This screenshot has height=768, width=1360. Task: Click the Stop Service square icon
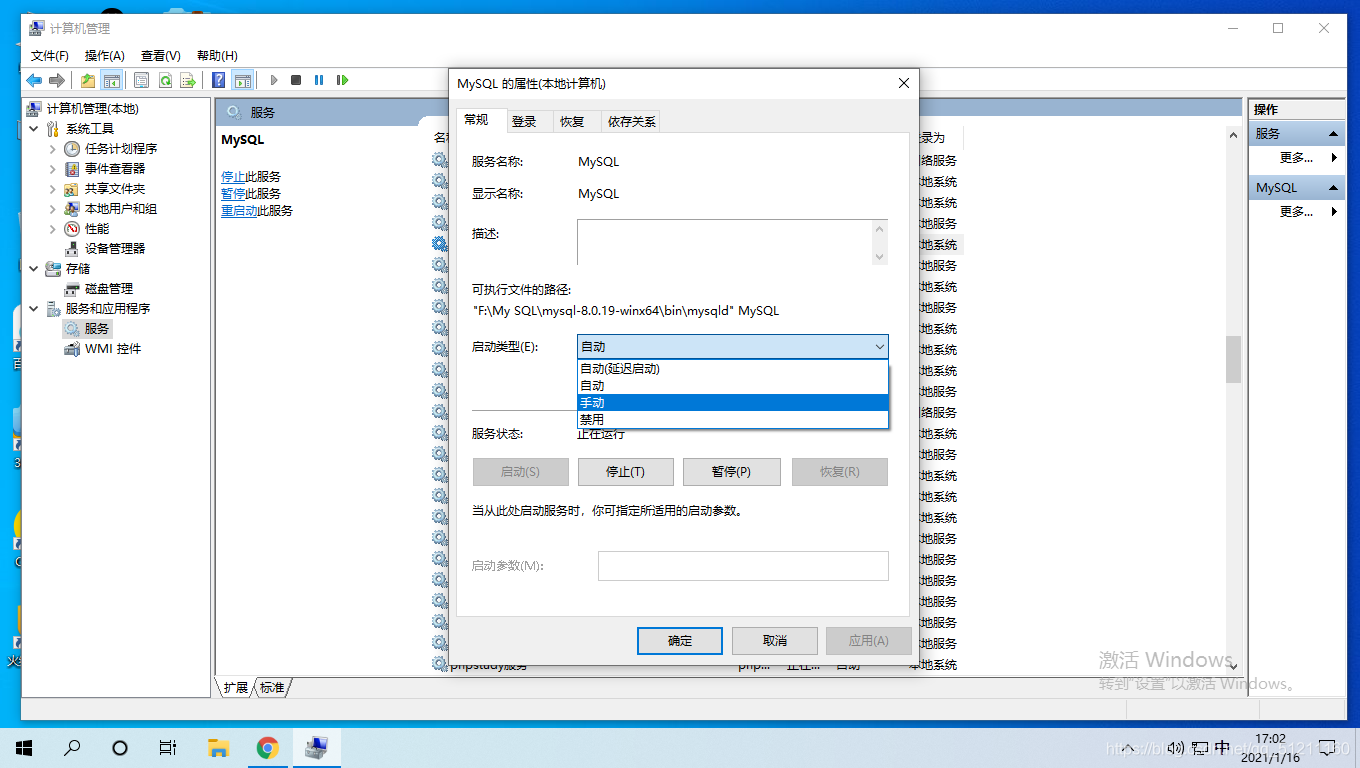click(x=296, y=80)
